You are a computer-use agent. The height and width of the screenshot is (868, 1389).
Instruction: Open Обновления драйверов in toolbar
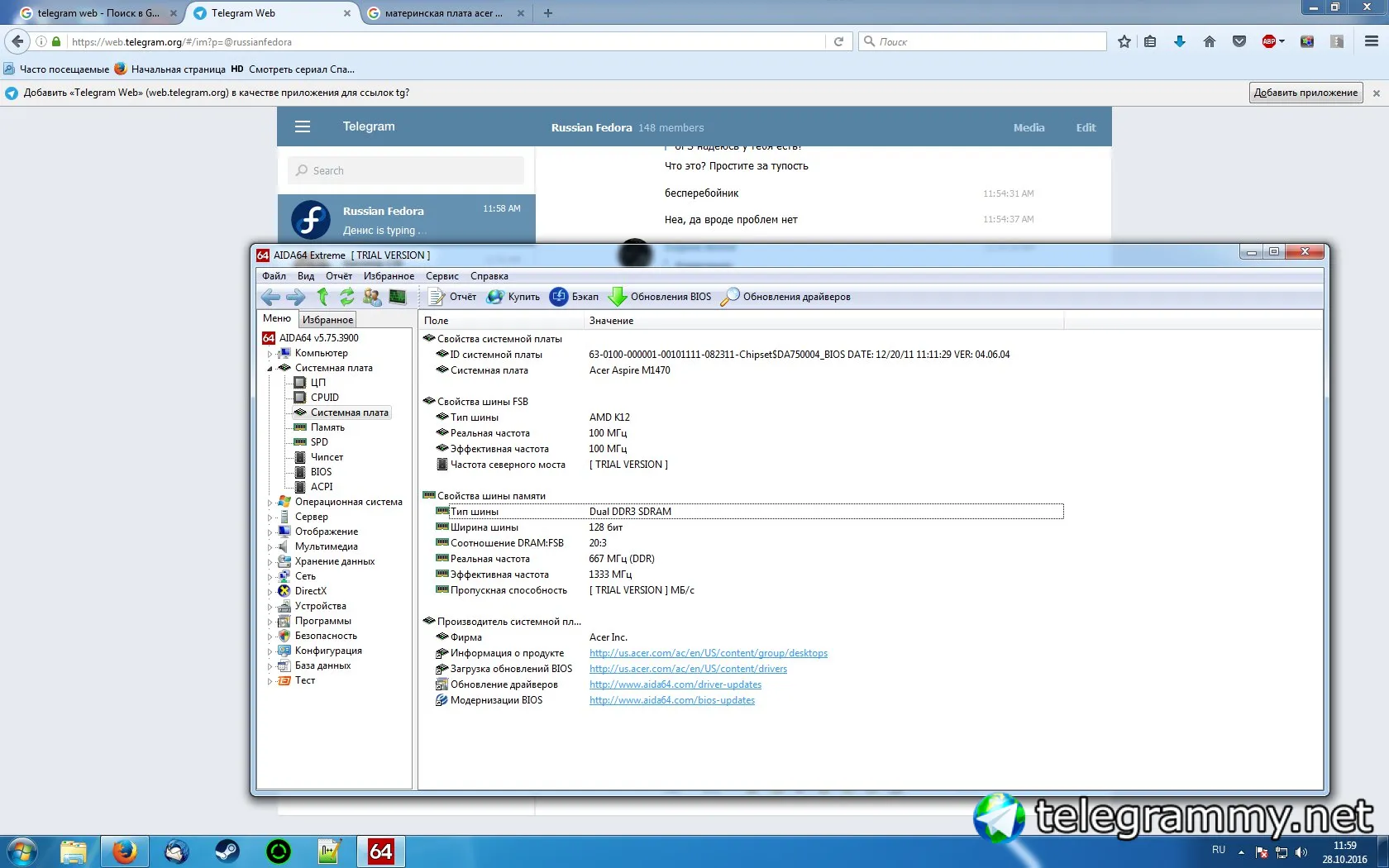click(785, 297)
